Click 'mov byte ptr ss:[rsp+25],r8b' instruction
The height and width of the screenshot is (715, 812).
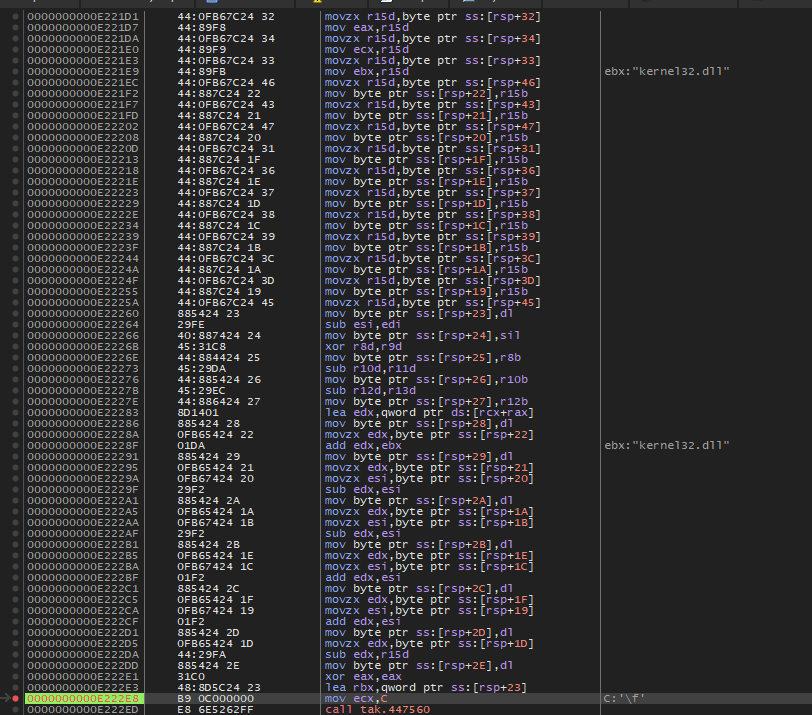point(423,358)
